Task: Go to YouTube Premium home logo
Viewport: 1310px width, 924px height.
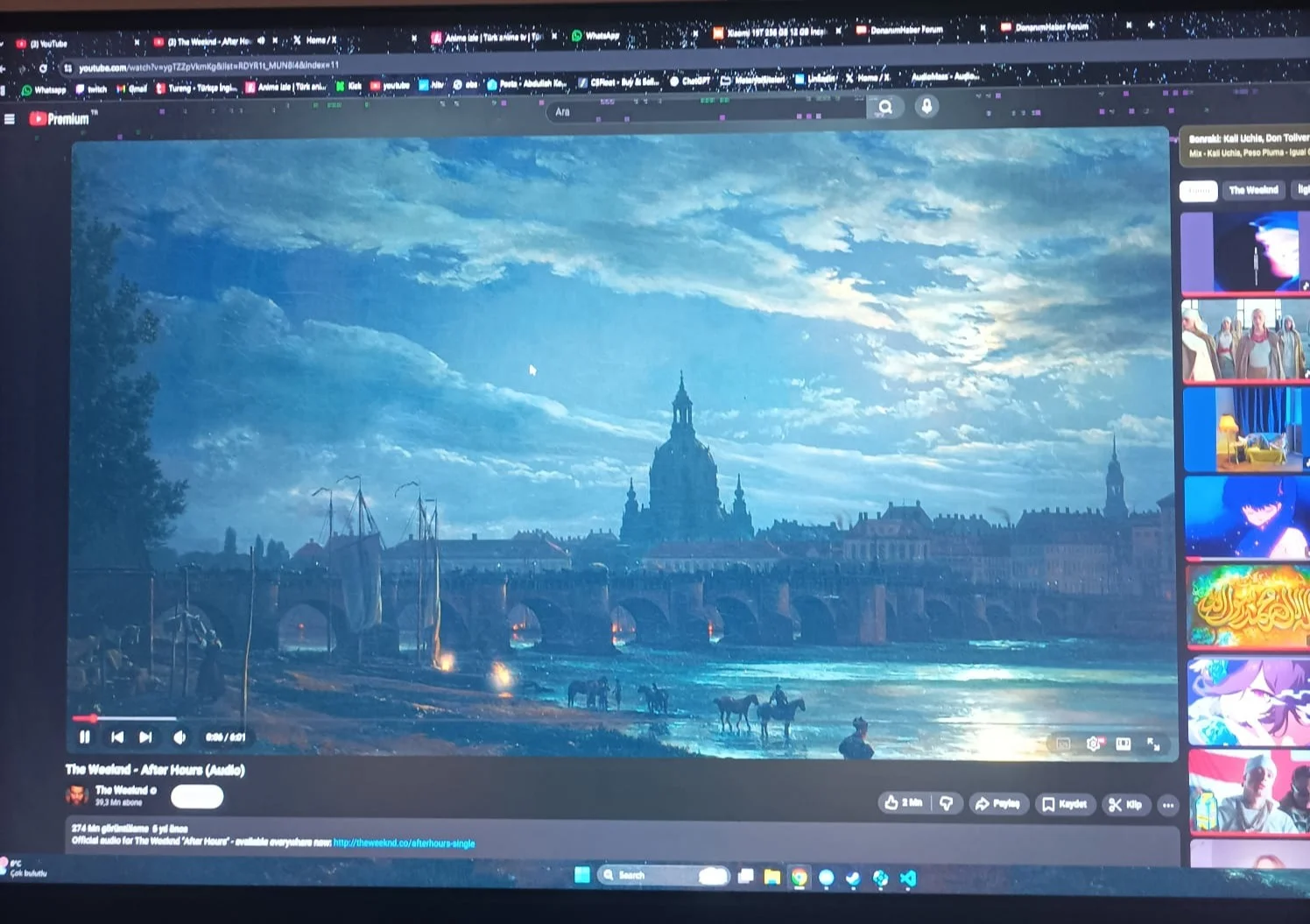Action: [60, 119]
